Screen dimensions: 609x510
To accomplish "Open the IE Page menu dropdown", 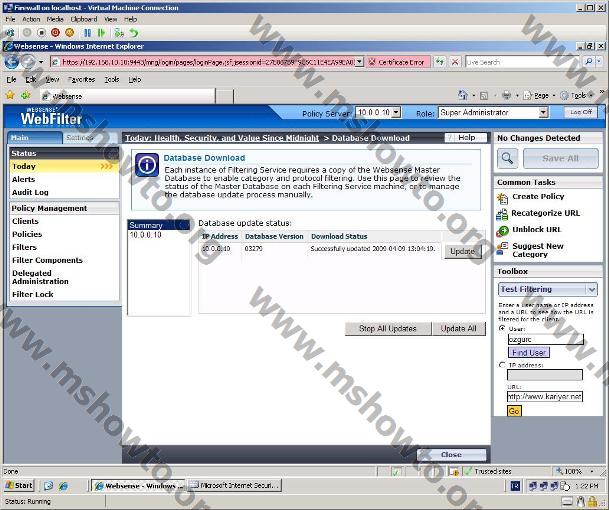I will click(553, 95).
